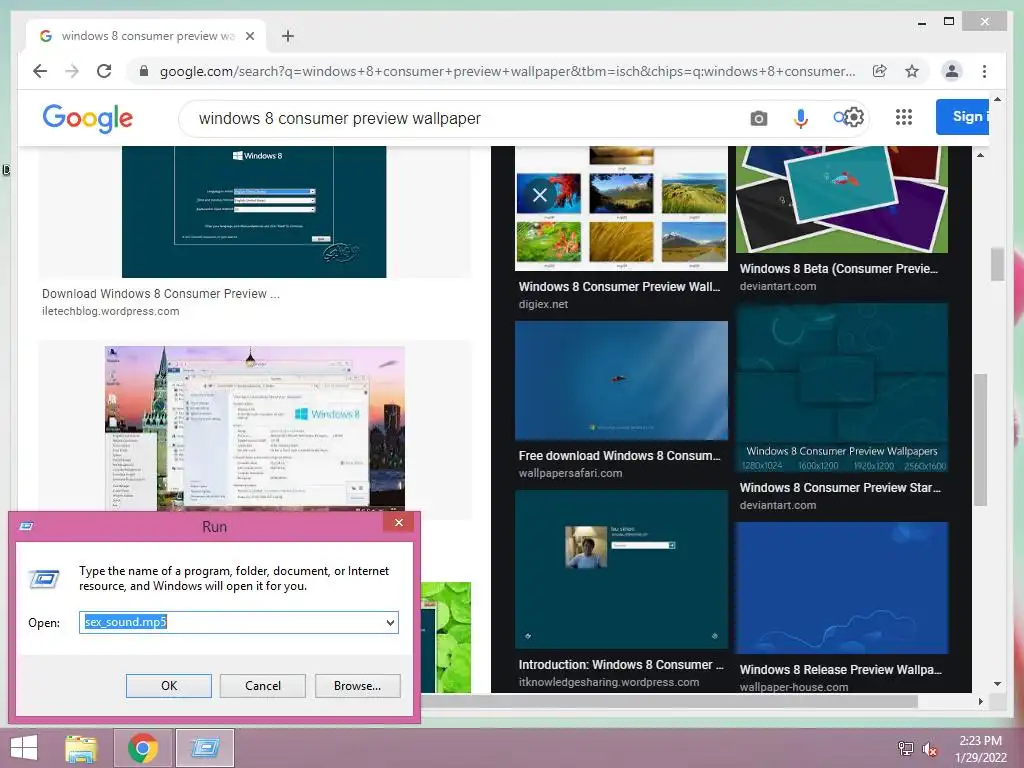Bookmark this page with the star icon
Viewport: 1024px width, 768px height.
[x=912, y=71]
